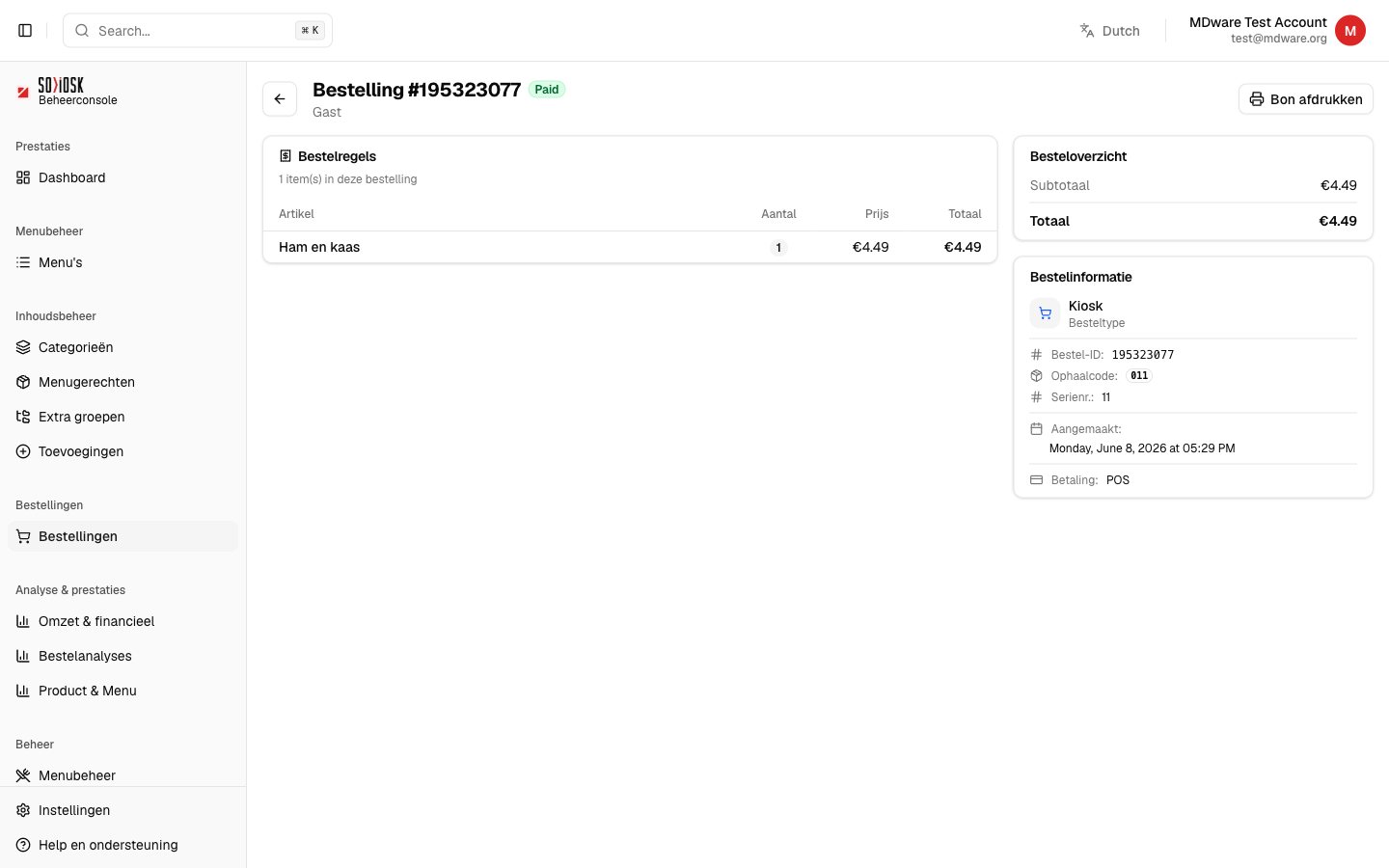Click the Betaling value POS
1389x868 pixels.
click(x=1118, y=480)
